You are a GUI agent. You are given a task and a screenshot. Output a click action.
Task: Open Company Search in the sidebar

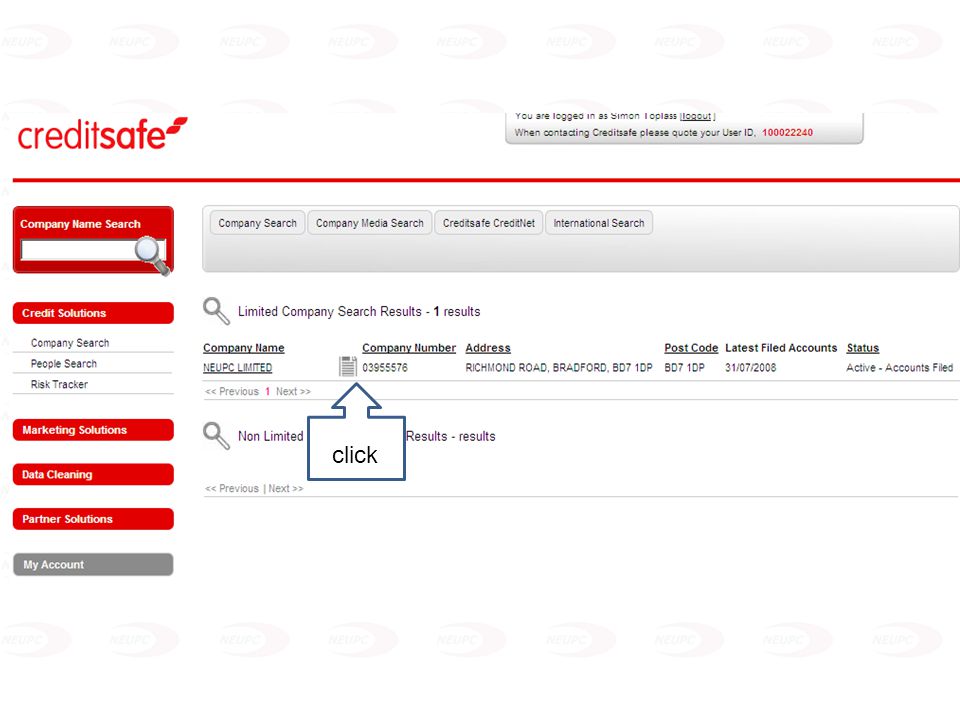(x=70, y=343)
